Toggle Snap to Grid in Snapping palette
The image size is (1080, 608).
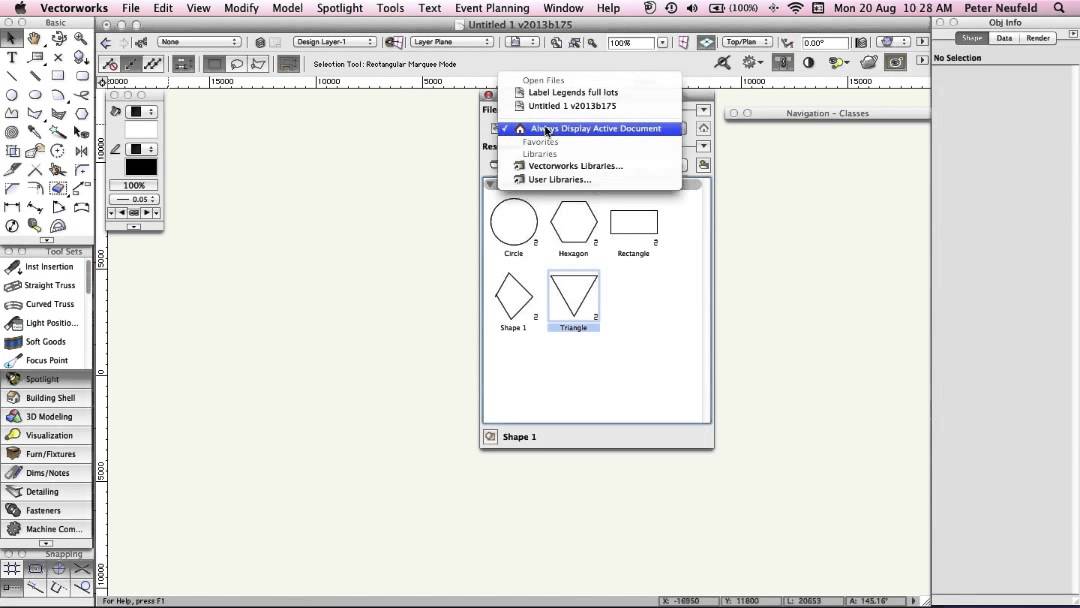pos(12,569)
